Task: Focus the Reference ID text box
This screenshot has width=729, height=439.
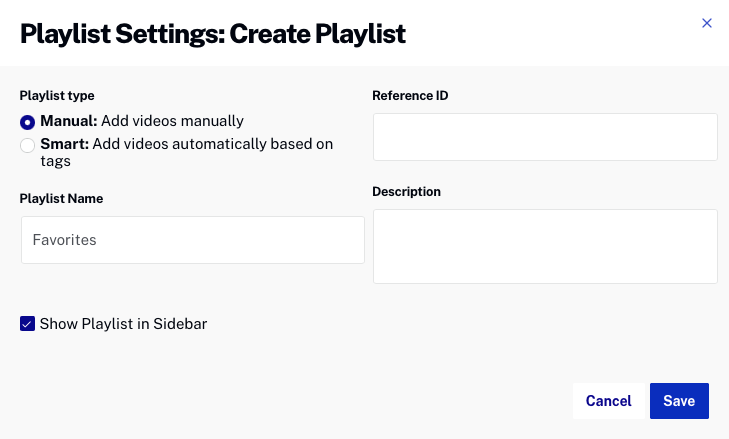Action: 545,137
